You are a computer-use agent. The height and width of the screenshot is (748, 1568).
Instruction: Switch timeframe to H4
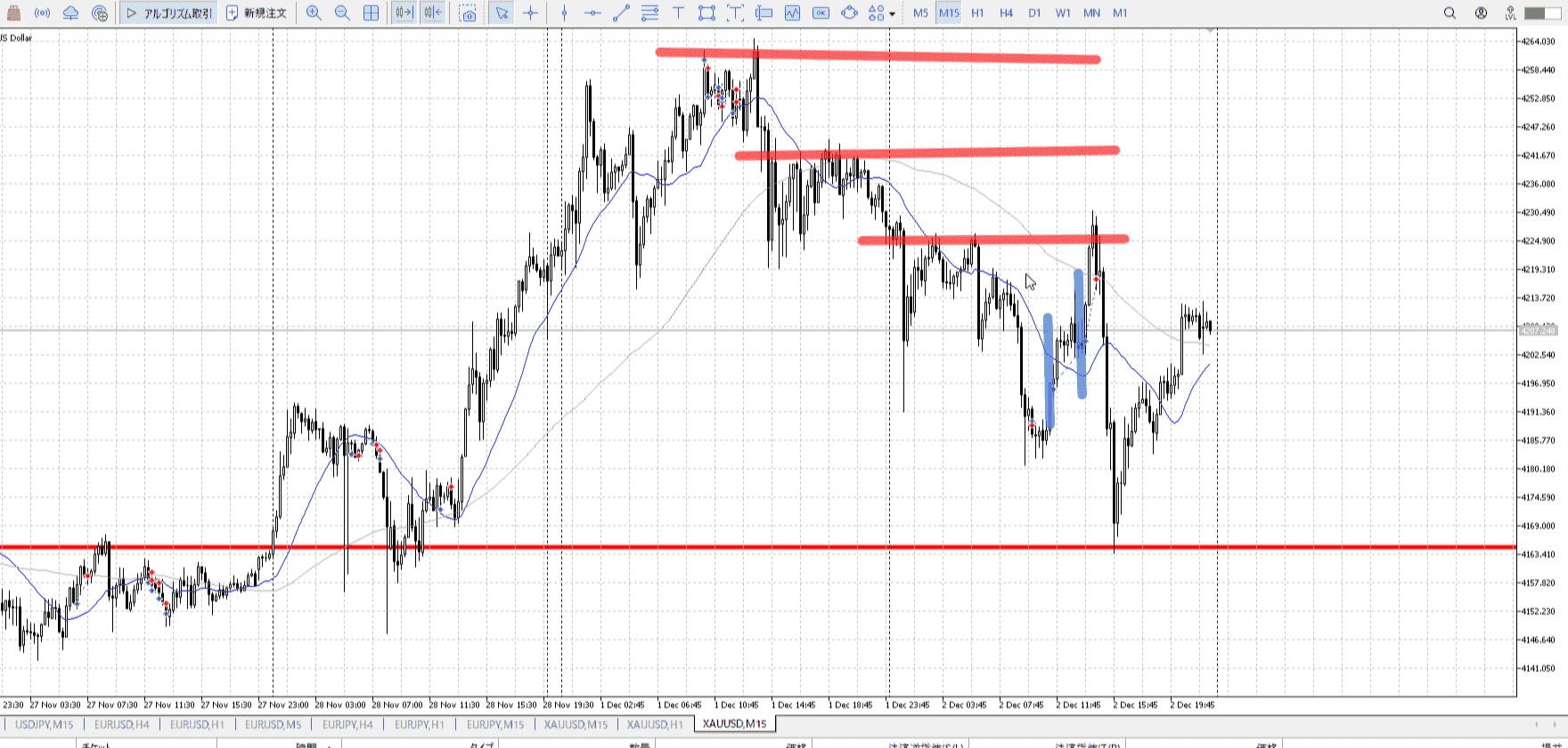(1006, 13)
